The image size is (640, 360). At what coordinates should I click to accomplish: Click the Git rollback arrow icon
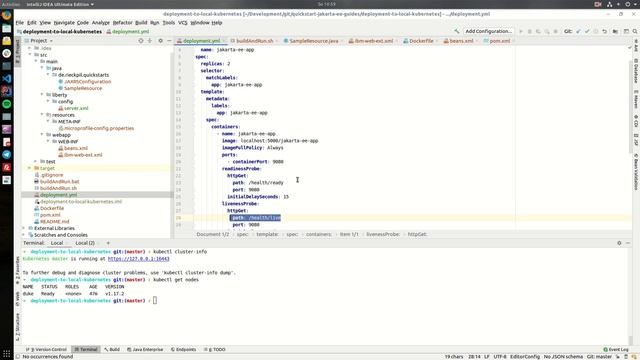[x=604, y=31]
